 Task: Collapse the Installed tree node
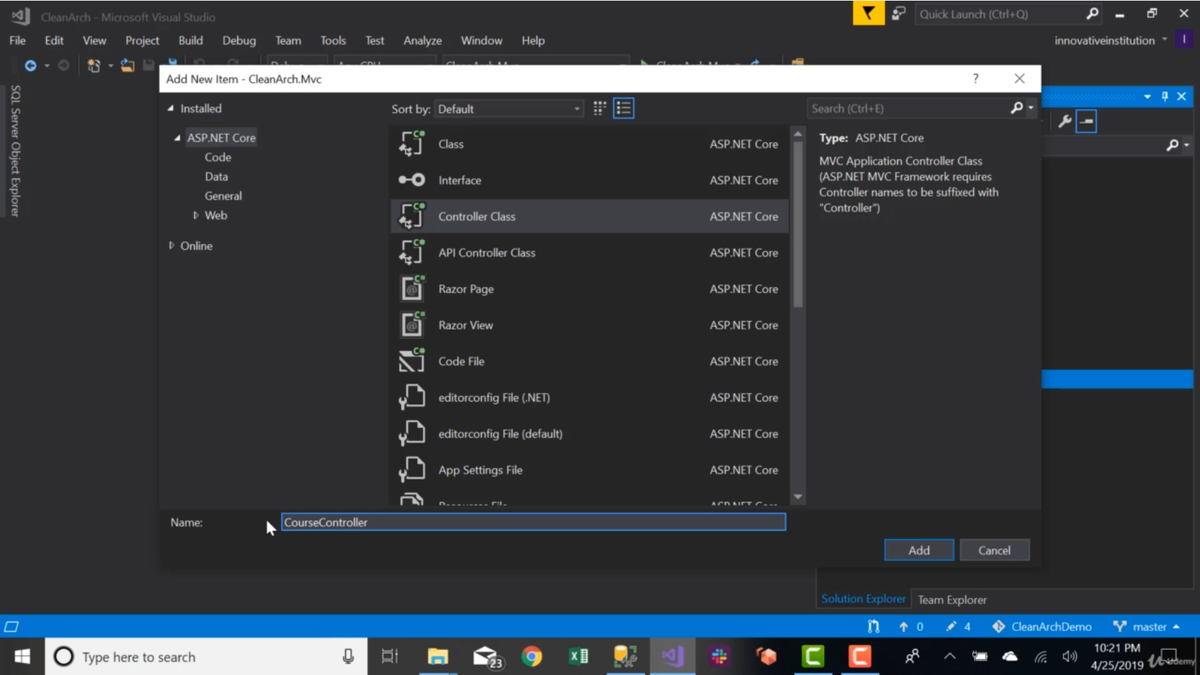pos(171,108)
